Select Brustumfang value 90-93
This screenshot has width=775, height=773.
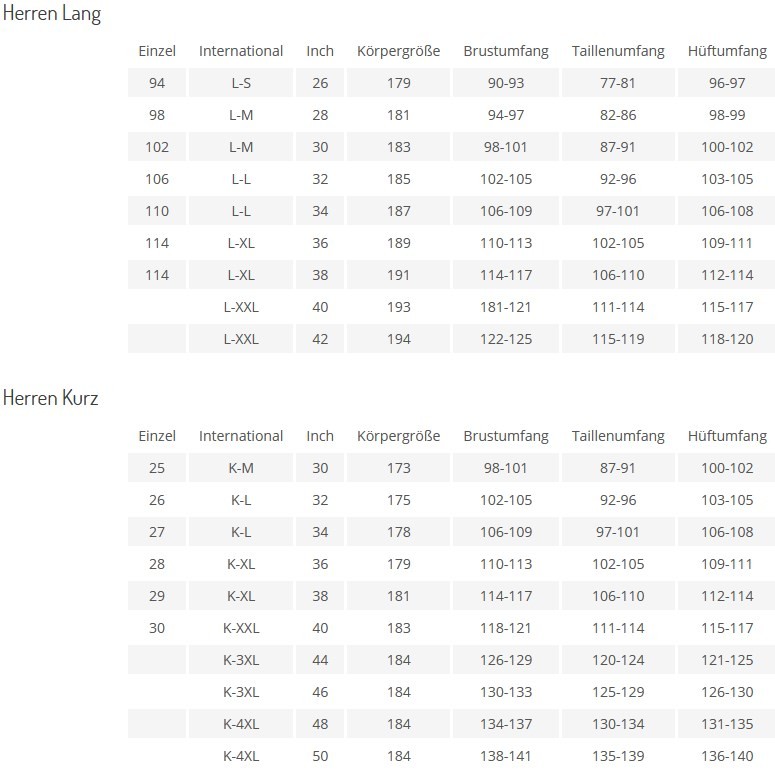(506, 83)
